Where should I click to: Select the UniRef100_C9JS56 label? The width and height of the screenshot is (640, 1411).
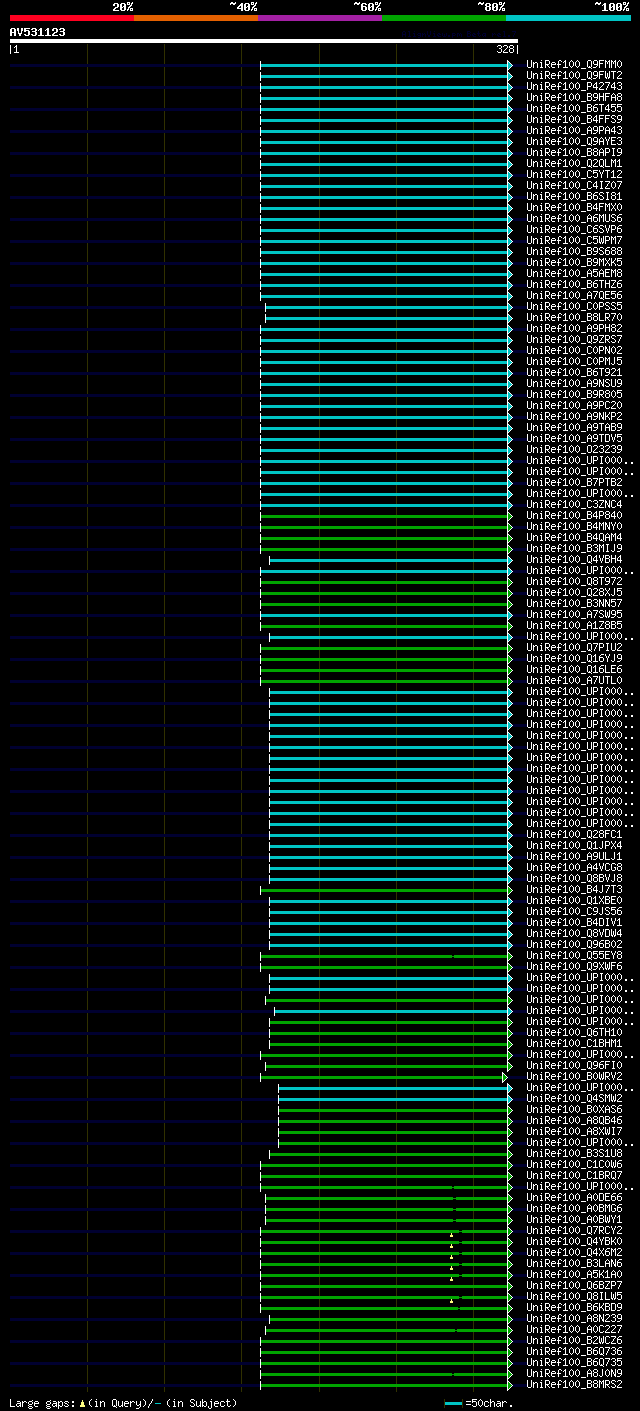[x=574, y=912]
